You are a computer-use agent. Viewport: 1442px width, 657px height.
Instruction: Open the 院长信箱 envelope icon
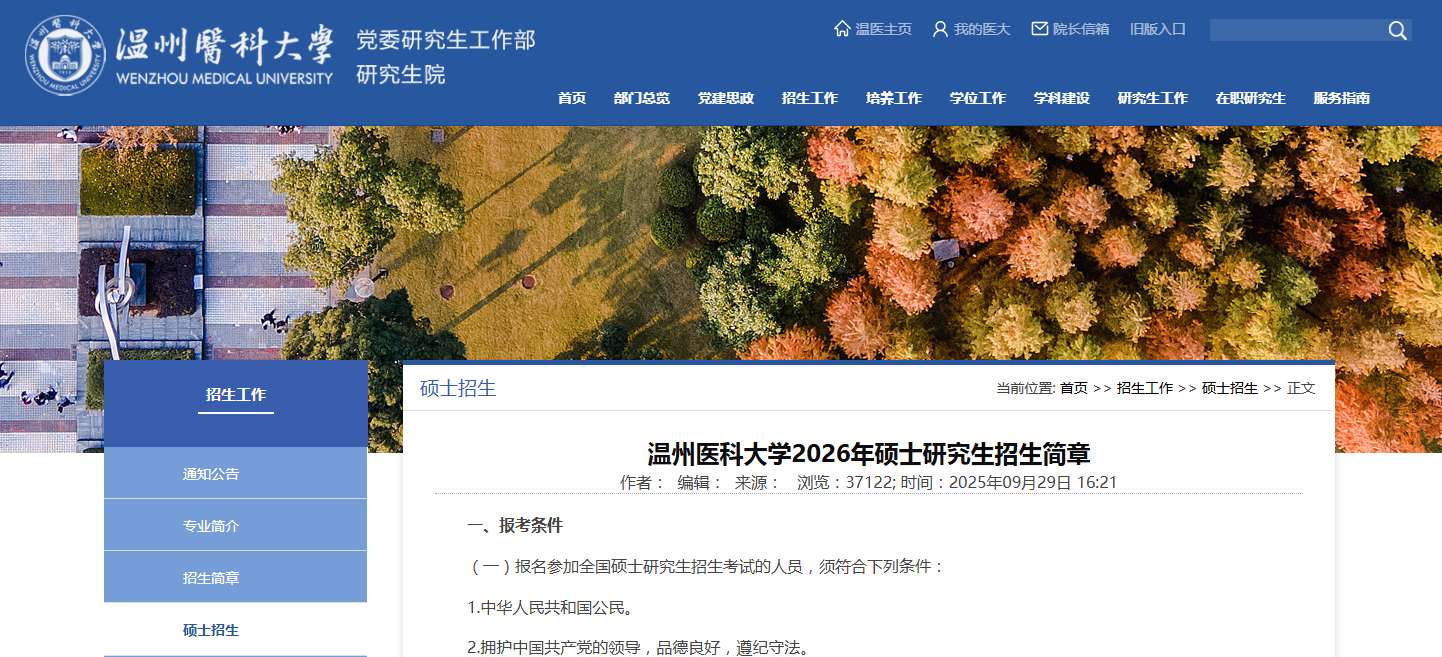1040,29
